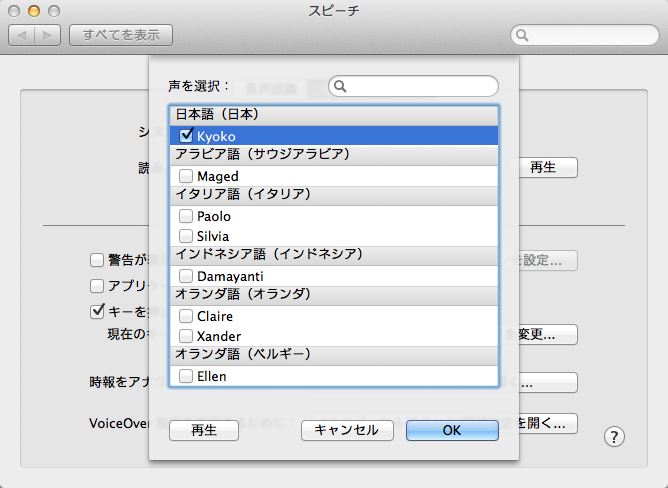This screenshot has height=488, width=668.
Task: Enable the Damayanti voice checkbox
Action: [x=186, y=276]
